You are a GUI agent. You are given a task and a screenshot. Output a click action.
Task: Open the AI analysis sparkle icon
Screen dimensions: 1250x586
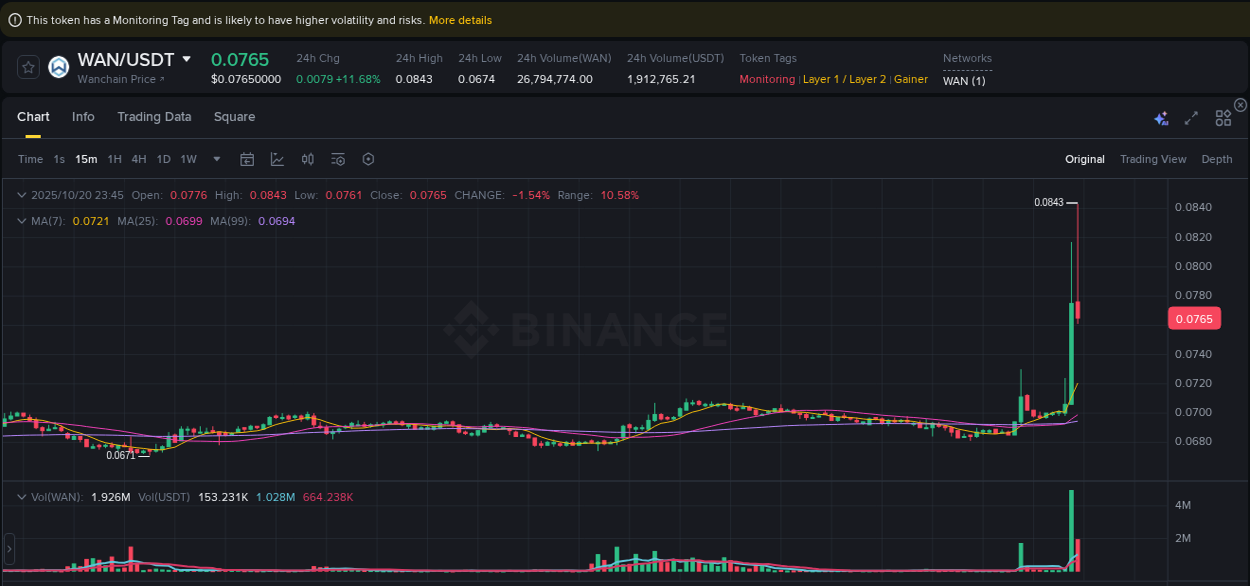click(x=1161, y=117)
